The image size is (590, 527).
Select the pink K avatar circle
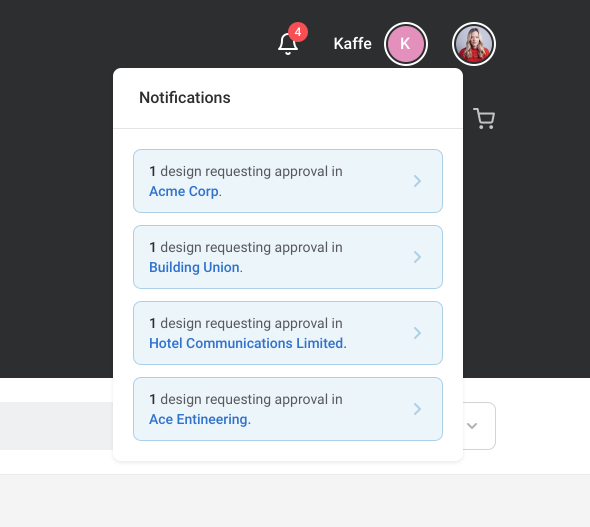tap(406, 44)
